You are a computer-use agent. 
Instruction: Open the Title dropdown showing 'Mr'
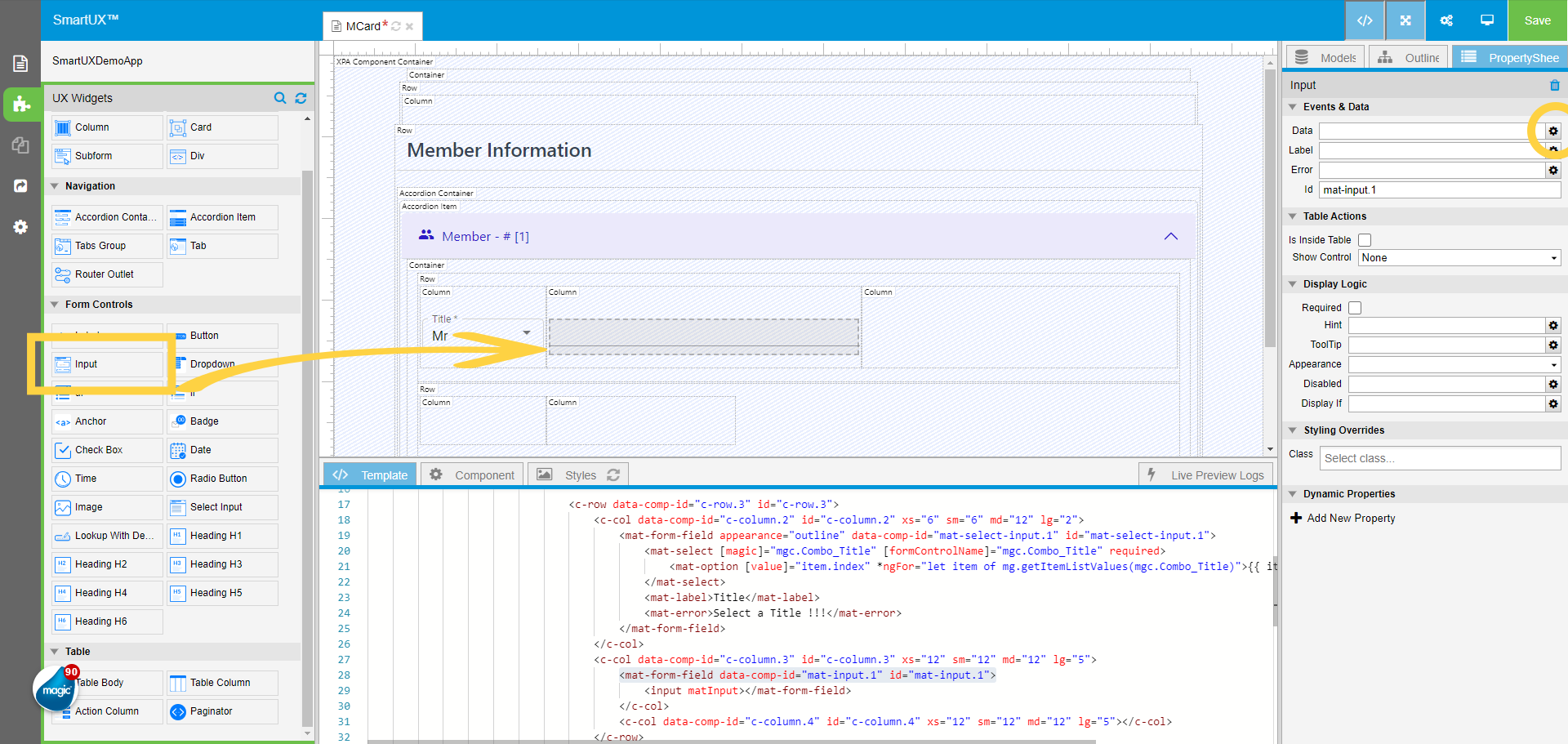coord(527,333)
